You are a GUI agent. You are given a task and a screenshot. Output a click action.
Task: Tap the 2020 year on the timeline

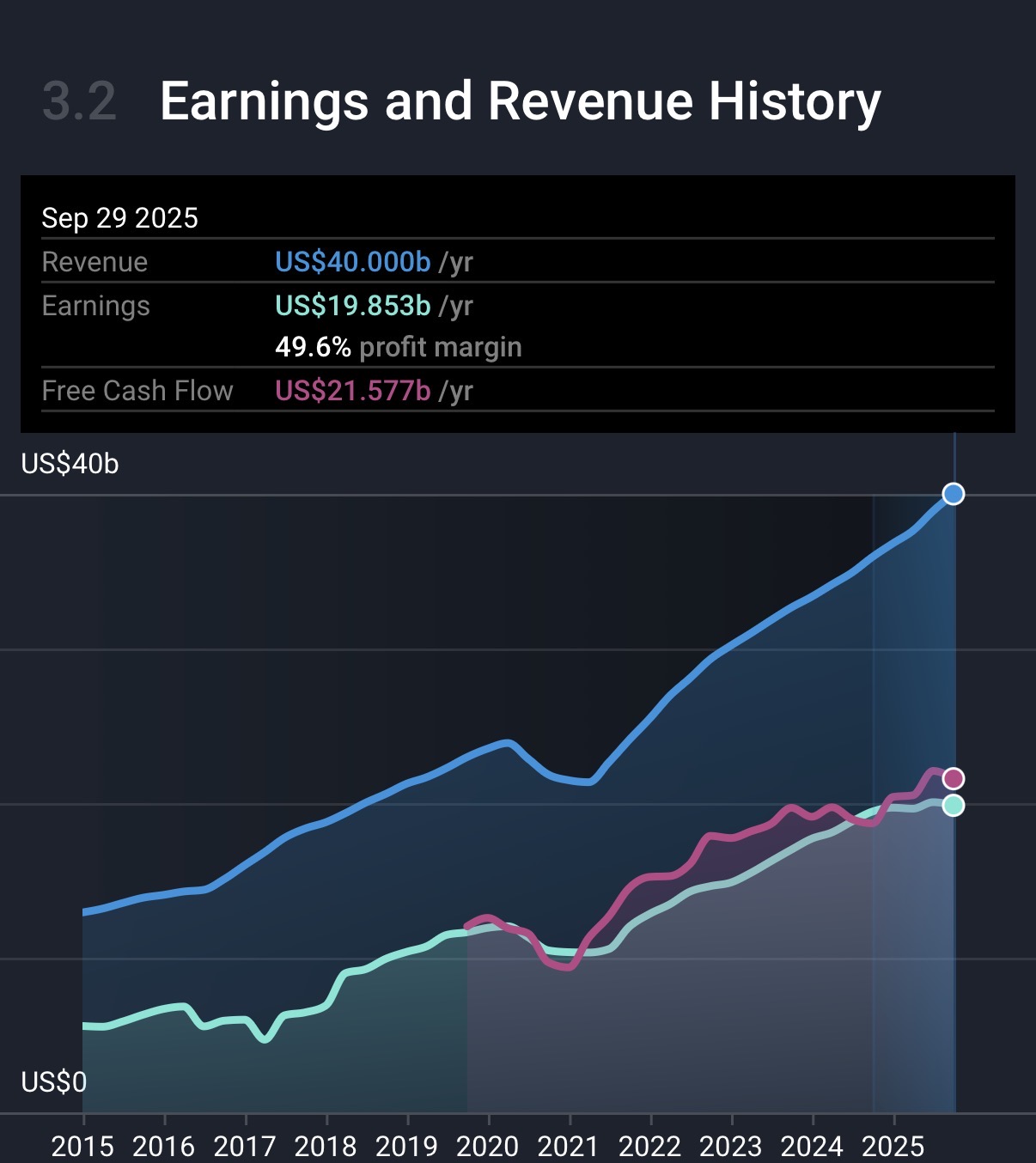click(488, 1146)
